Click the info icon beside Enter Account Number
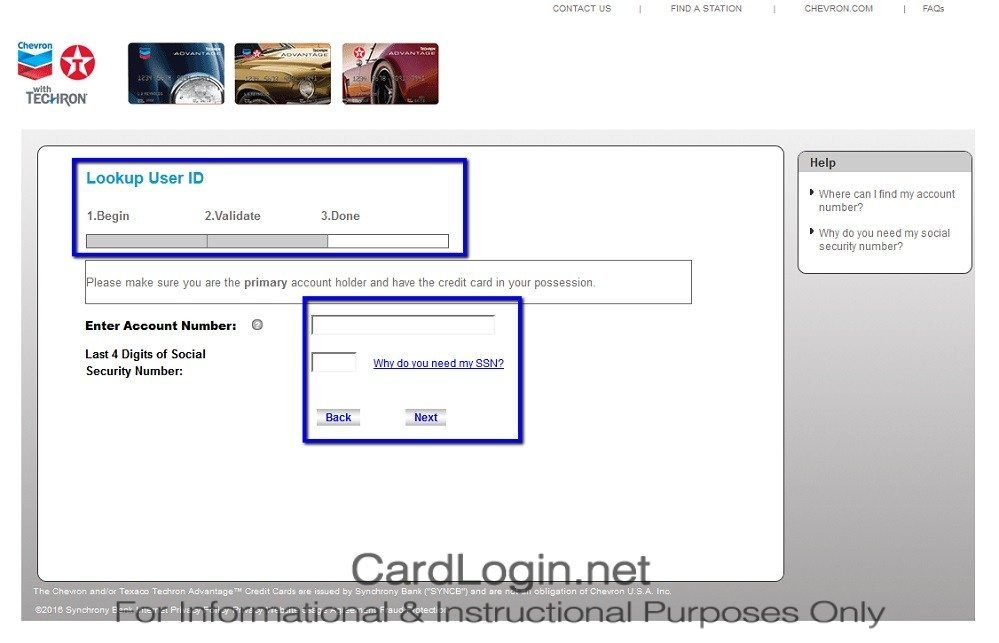Image resolution: width=999 pixels, height=643 pixels. click(x=258, y=325)
